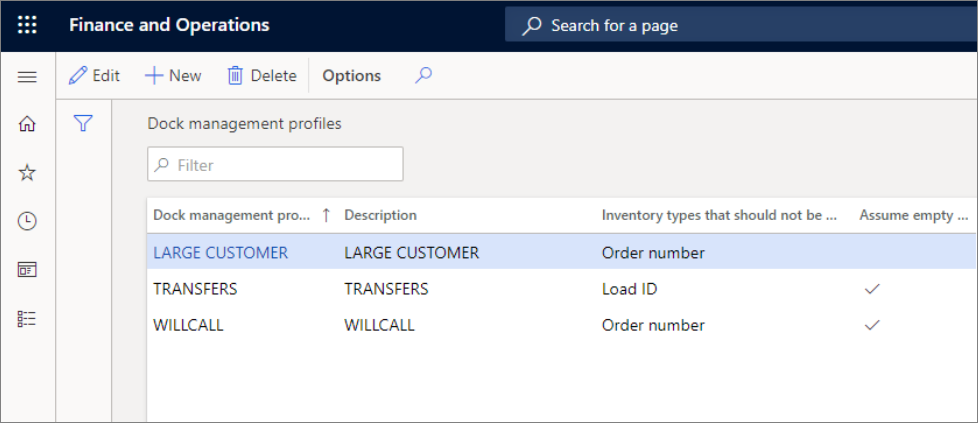This screenshot has width=978, height=423.
Task: Expand the navigation pane hamburger menu
Action: (x=27, y=77)
